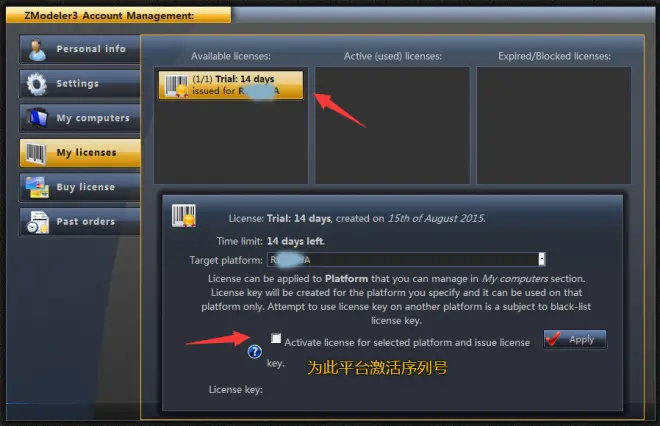Screen dimensions: 660x426
Task: Click the Active (used) licenses list area
Action: pos(392,125)
